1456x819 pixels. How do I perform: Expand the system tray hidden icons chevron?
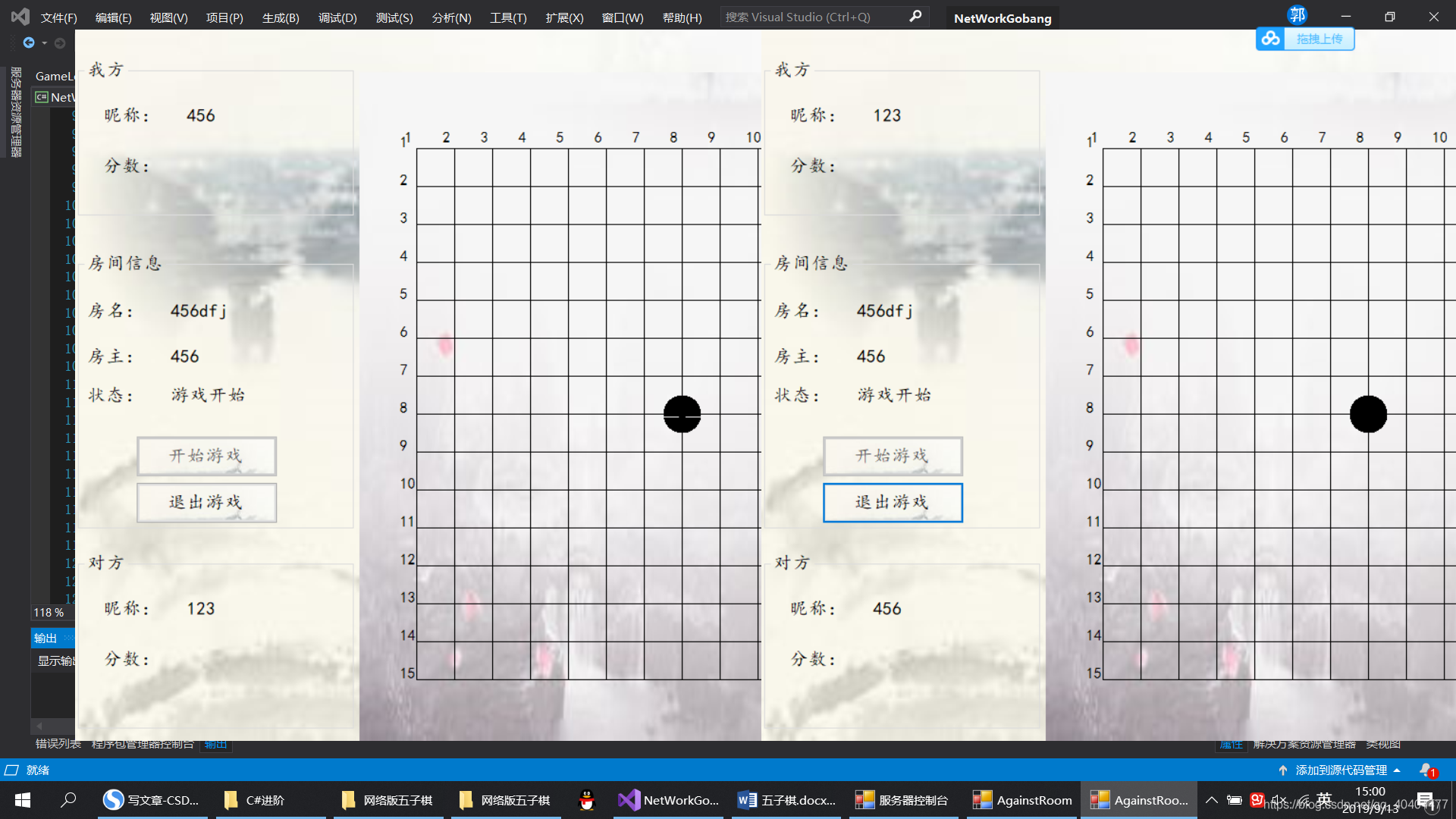[1212, 800]
